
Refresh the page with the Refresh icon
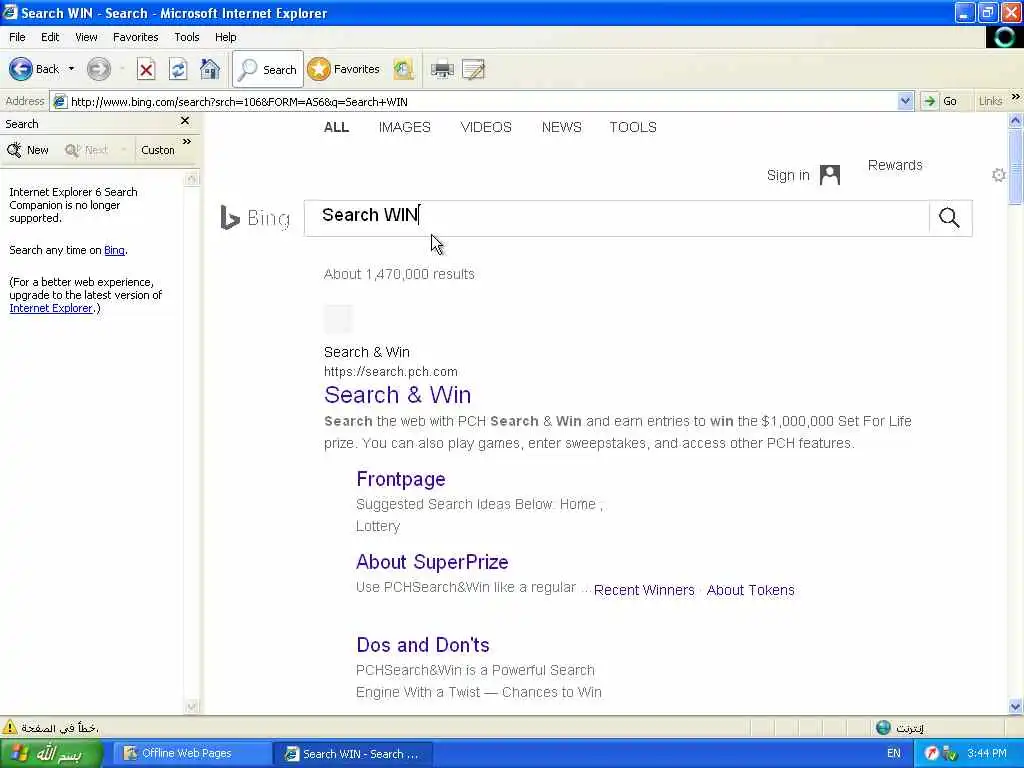tap(178, 69)
